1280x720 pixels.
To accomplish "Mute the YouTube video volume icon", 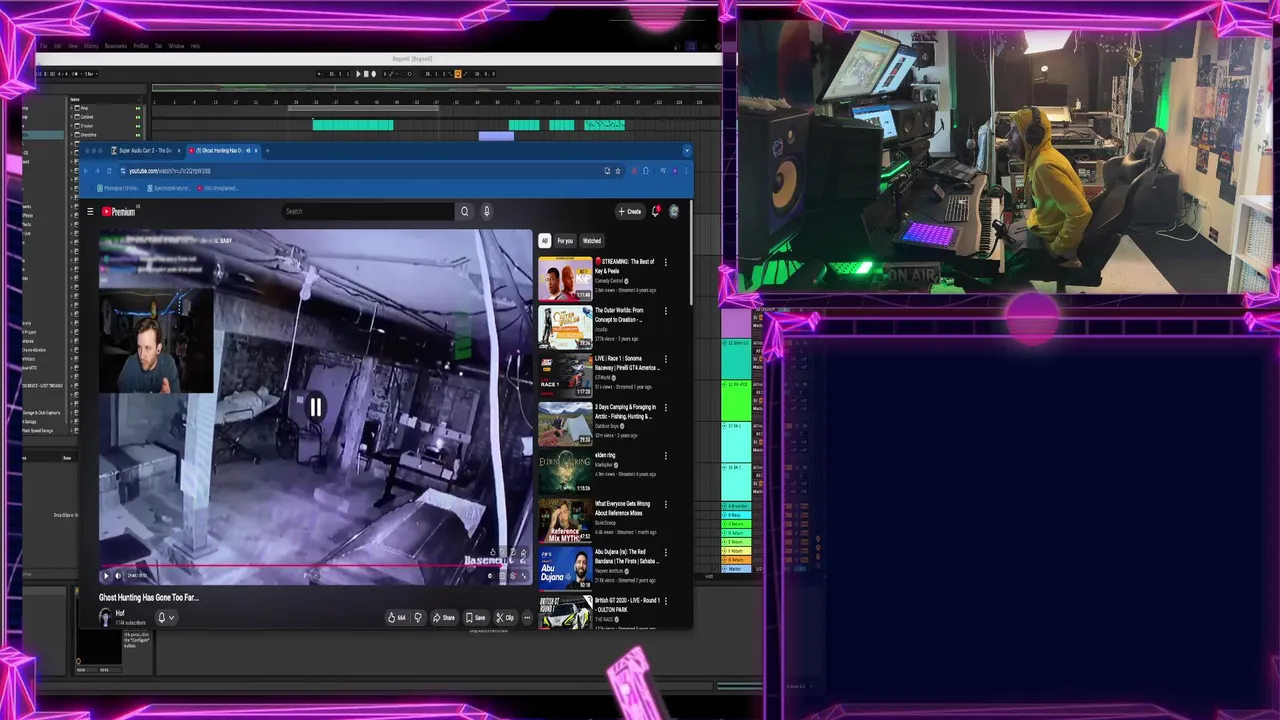I will 118,575.
